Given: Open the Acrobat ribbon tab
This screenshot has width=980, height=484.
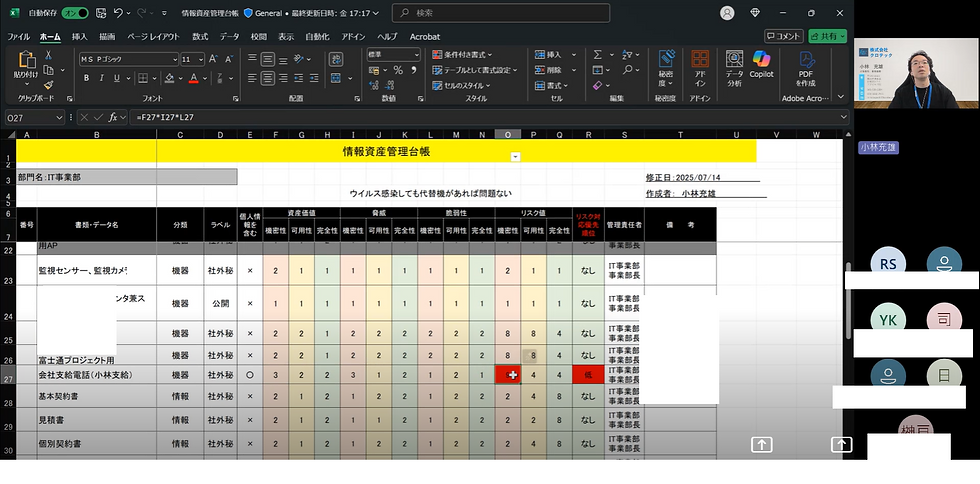Looking at the screenshot, I should pyautogui.click(x=425, y=37).
